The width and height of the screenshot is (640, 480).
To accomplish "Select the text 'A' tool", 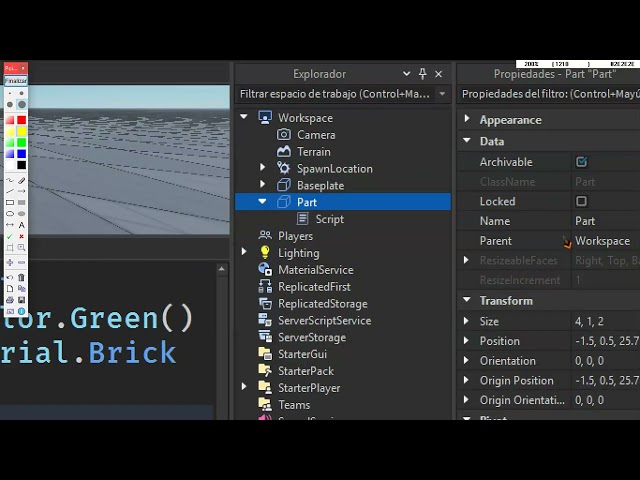I will coord(22,225).
